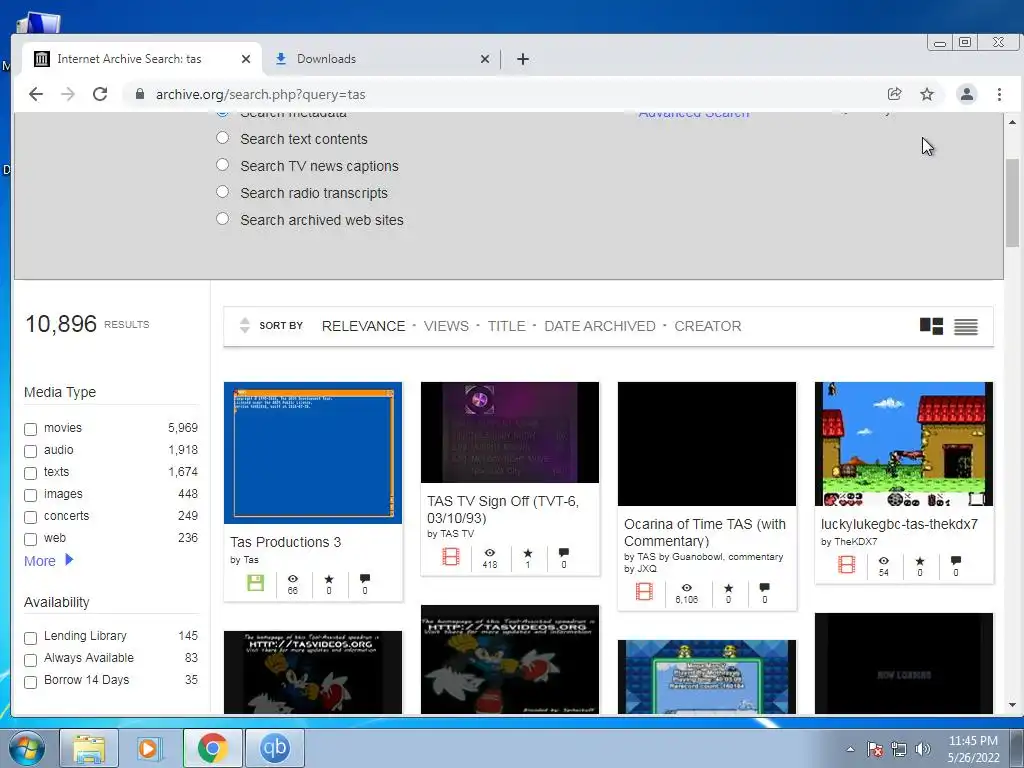Open the Chrome profile avatar
This screenshot has height=768, width=1024.
click(967, 94)
